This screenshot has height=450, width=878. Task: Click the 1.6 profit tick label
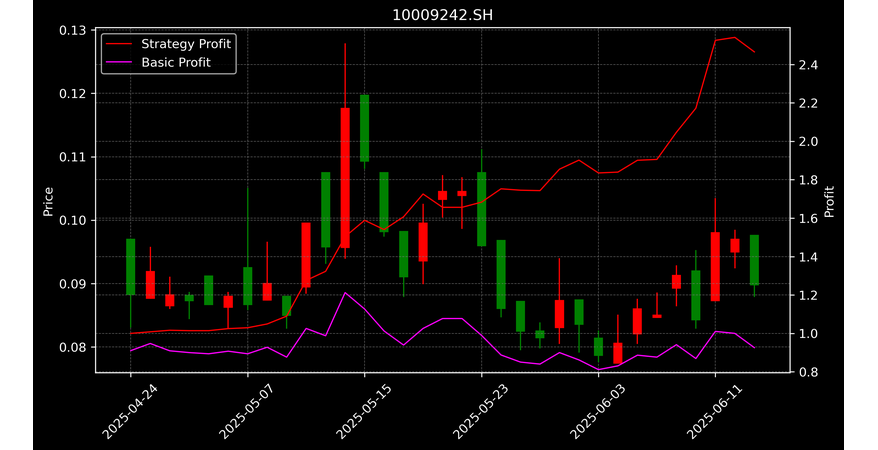807,218
